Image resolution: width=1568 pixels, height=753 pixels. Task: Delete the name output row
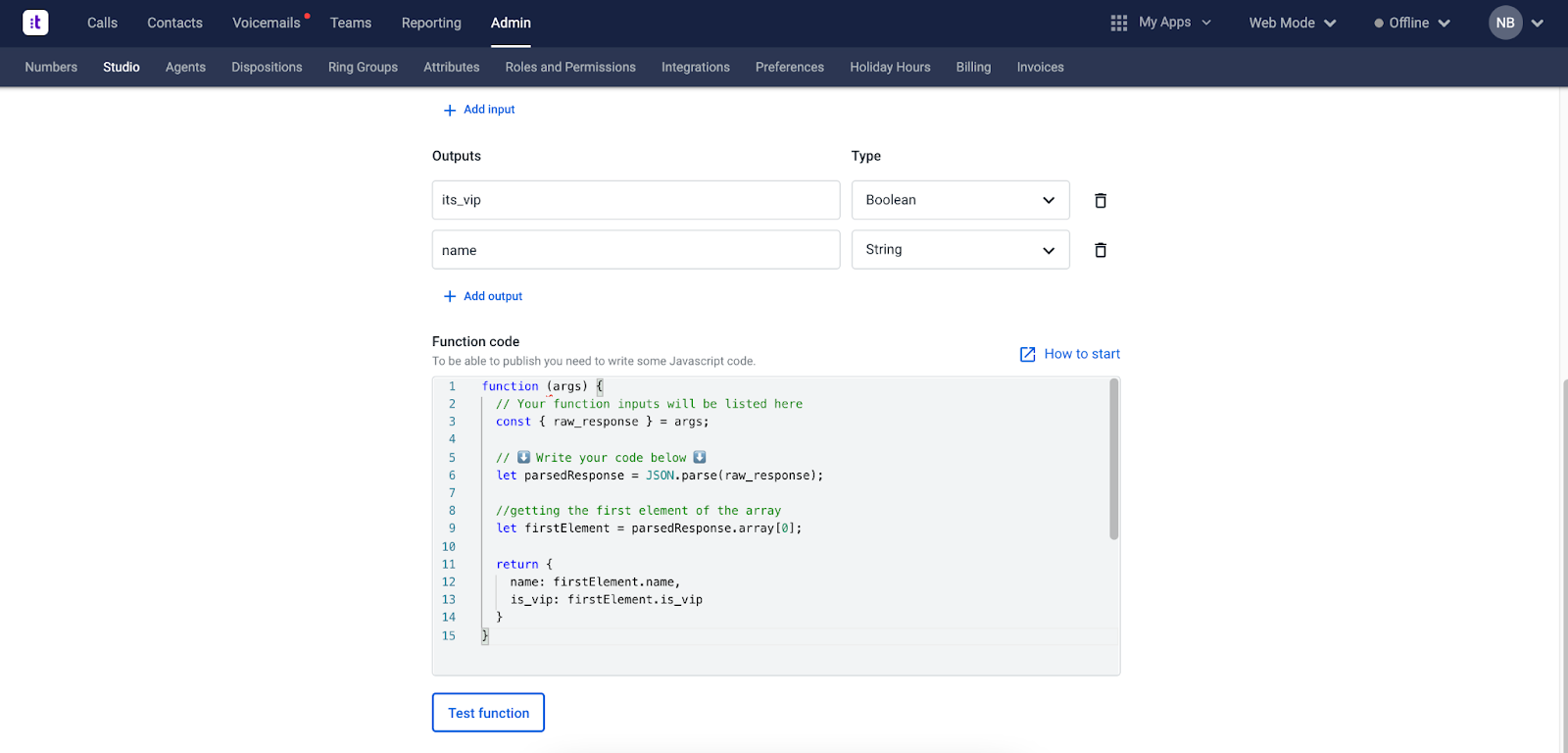1101,250
